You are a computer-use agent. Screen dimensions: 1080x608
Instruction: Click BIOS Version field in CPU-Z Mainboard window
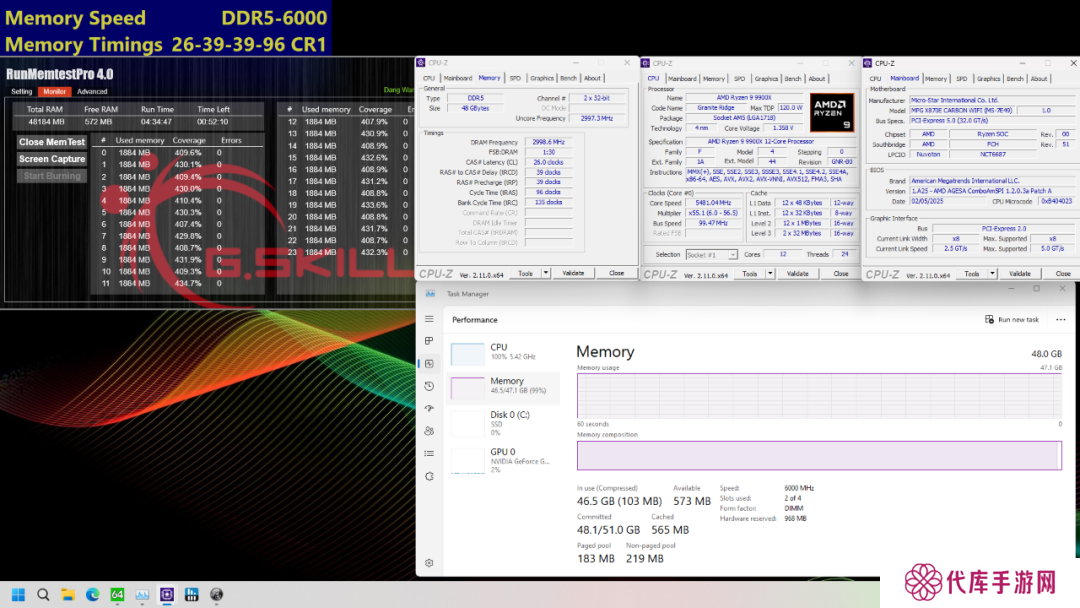click(x=992, y=191)
